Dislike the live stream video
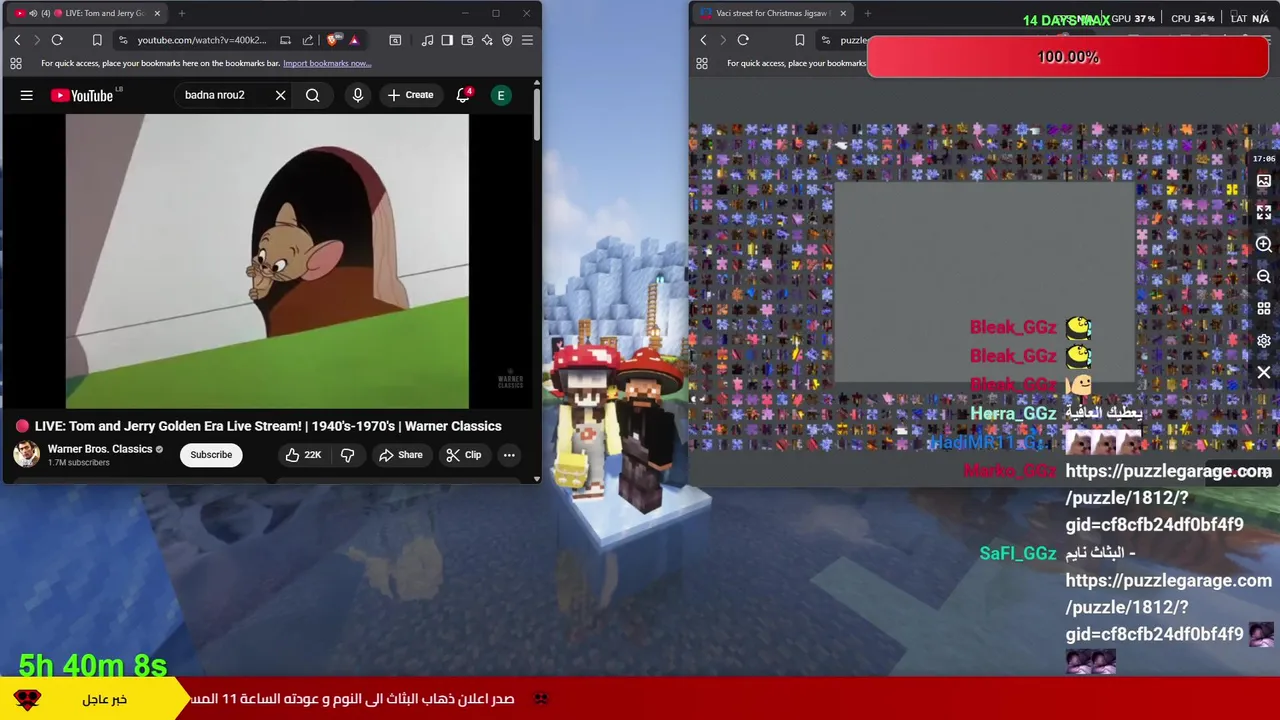The width and height of the screenshot is (1280, 720). 348,455
